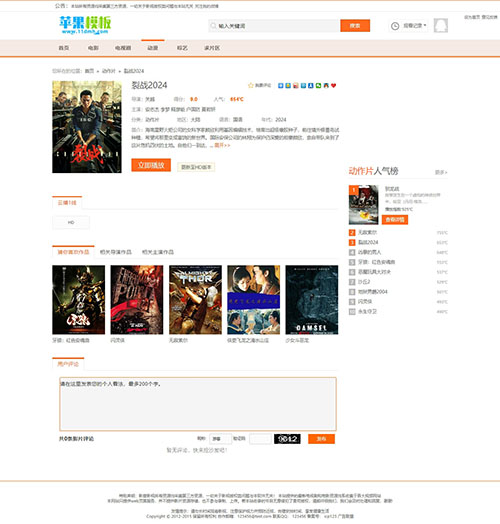Click orange publish comment button
Image resolution: width=500 pixels, height=524 pixels.
click(x=321, y=439)
